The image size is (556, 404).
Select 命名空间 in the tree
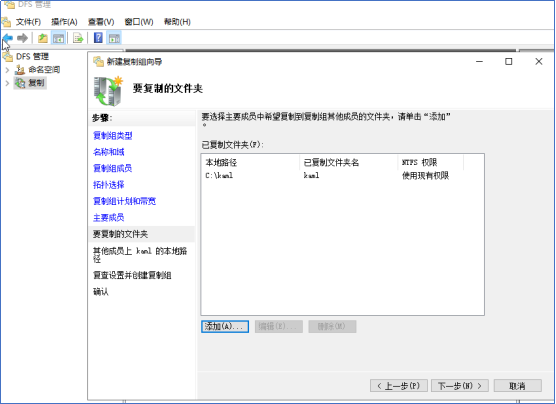[x=44, y=70]
